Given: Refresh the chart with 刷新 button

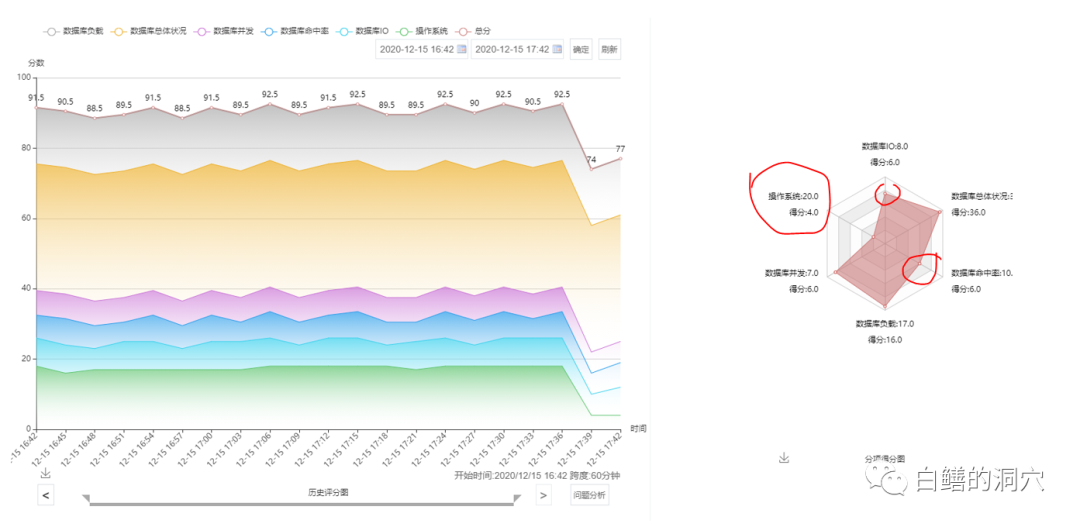Looking at the screenshot, I should point(610,49).
